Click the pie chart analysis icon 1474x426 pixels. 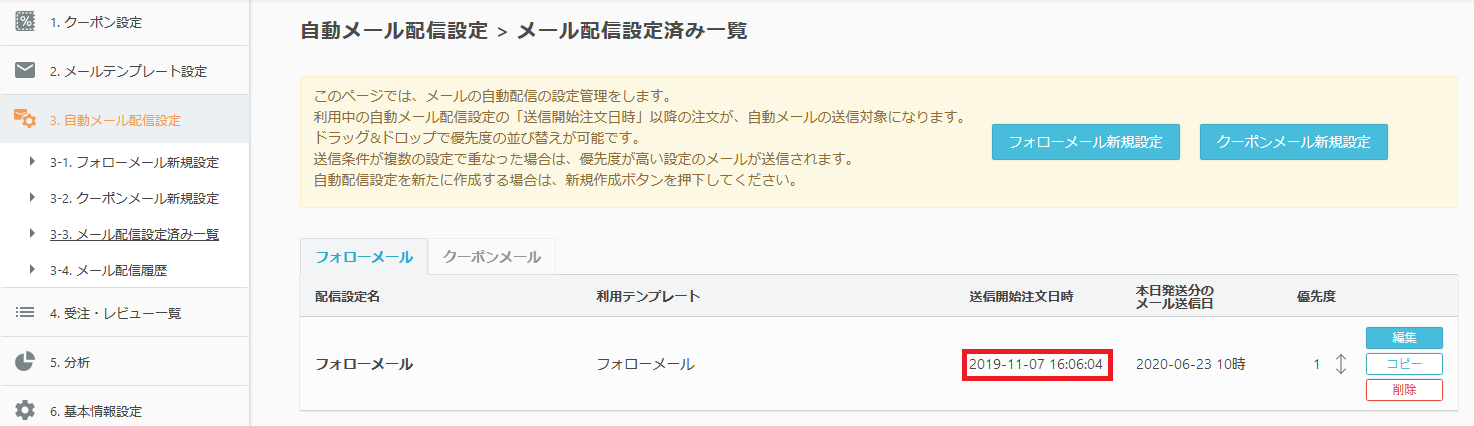tap(26, 362)
